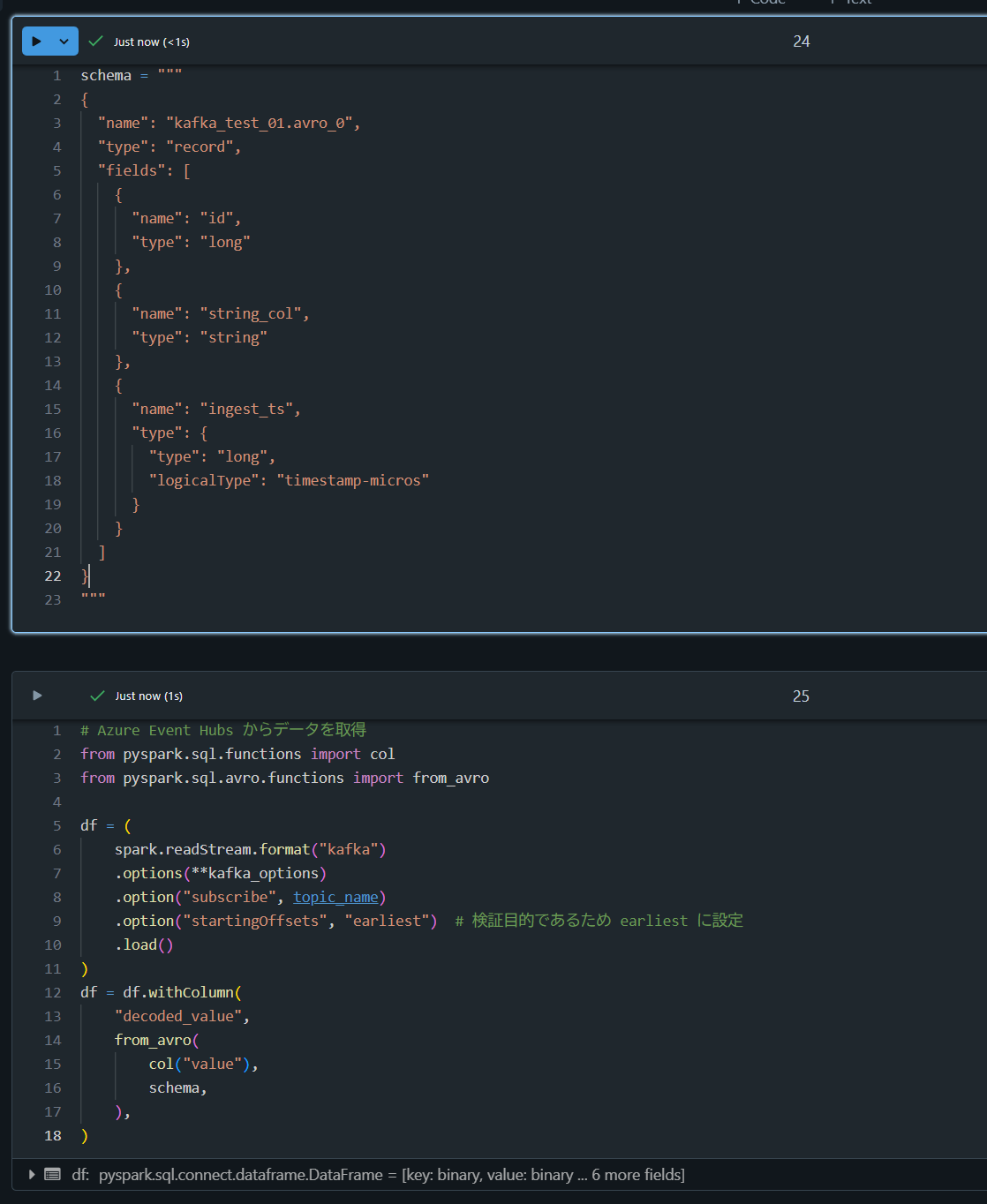
Task: Click cell number 25 label
Action: (x=801, y=696)
